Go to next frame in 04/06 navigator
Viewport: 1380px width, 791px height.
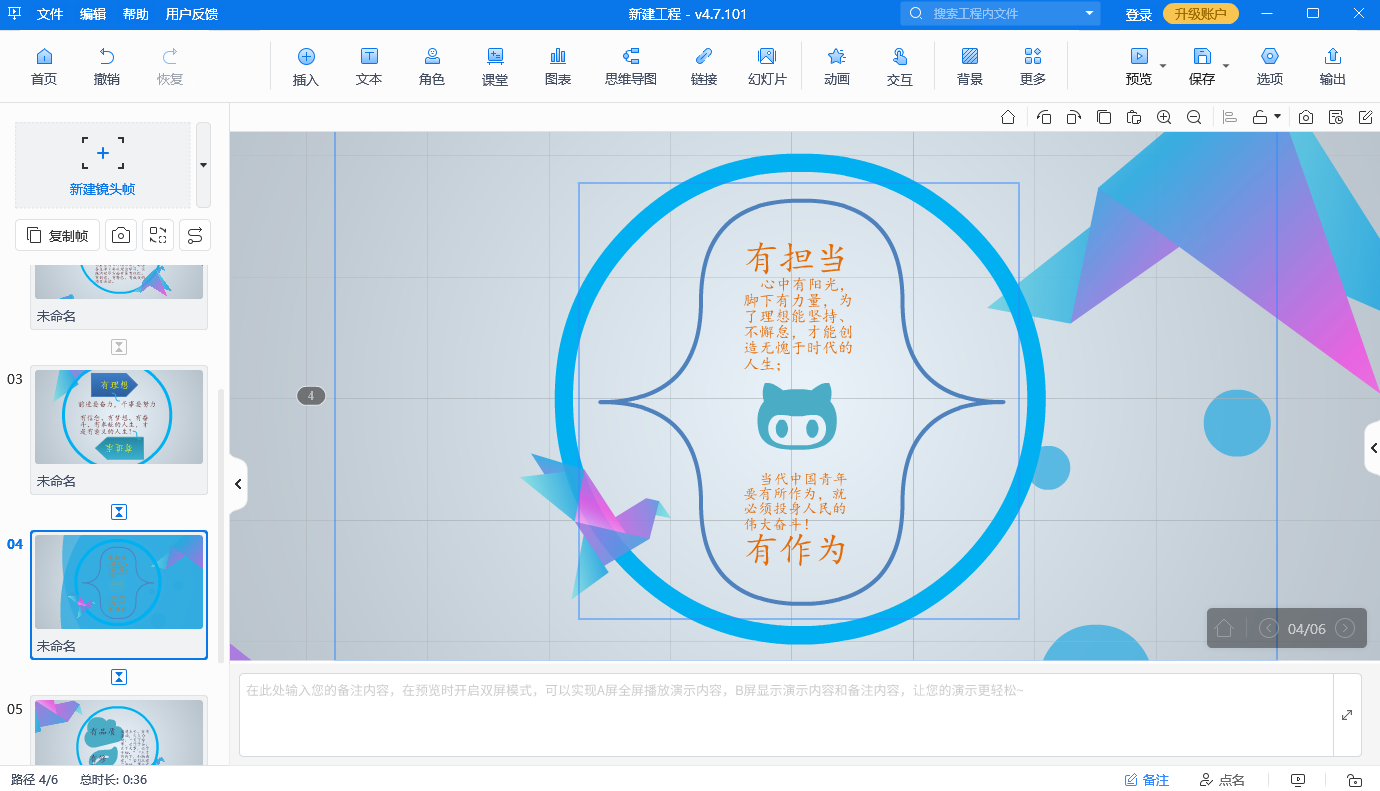point(1345,628)
